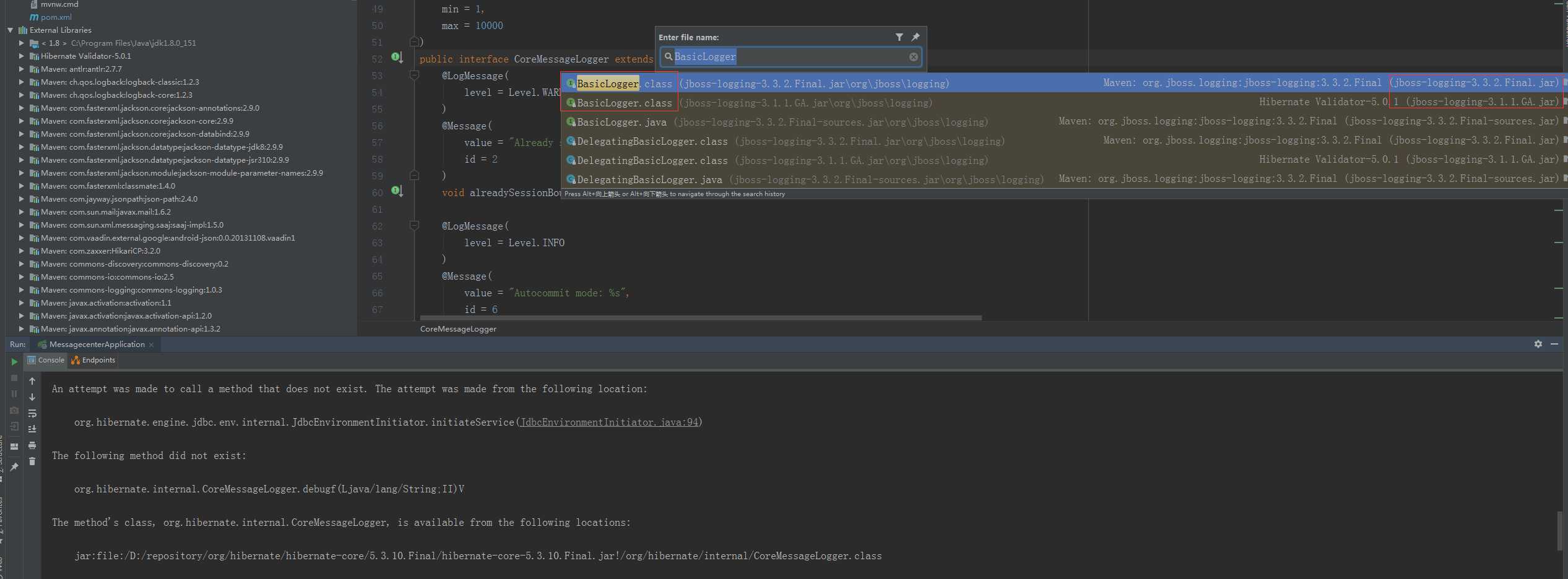
Task: Select mvnw.cmd in project tree
Action: [59, 4]
